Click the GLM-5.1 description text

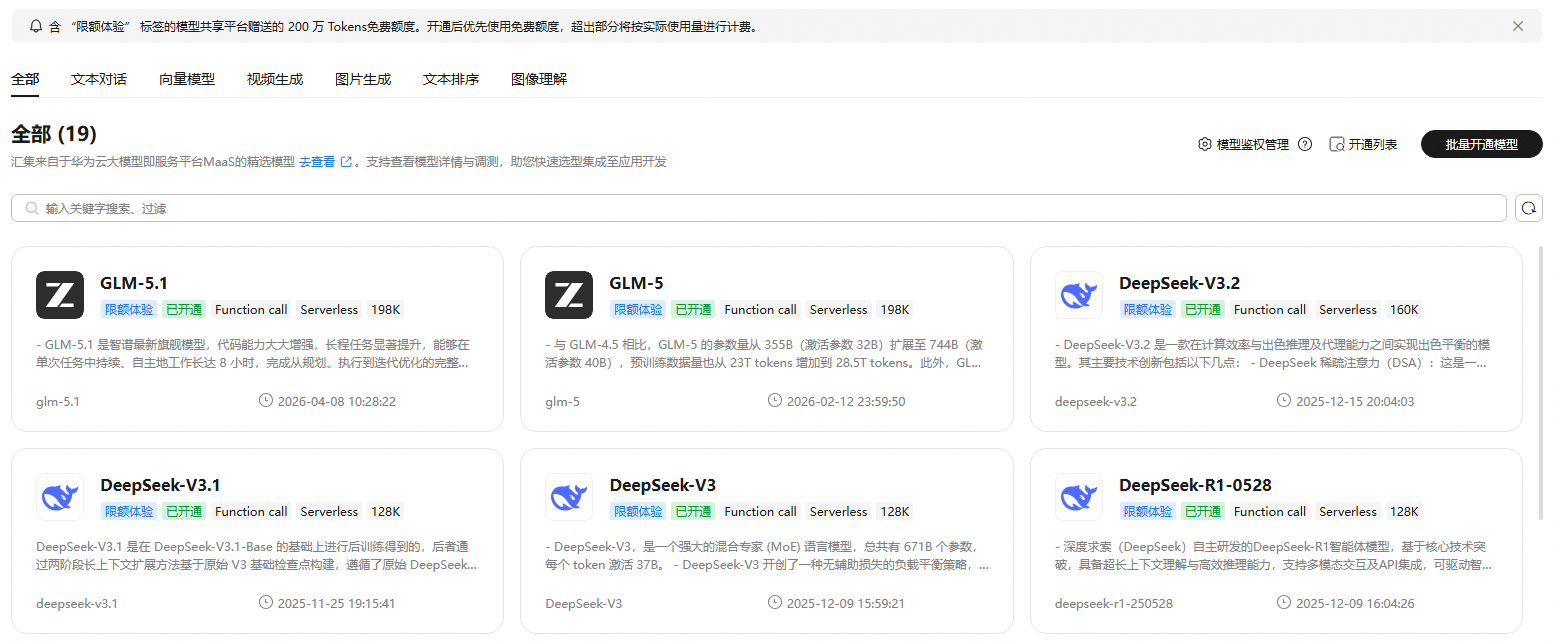point(254,353)
